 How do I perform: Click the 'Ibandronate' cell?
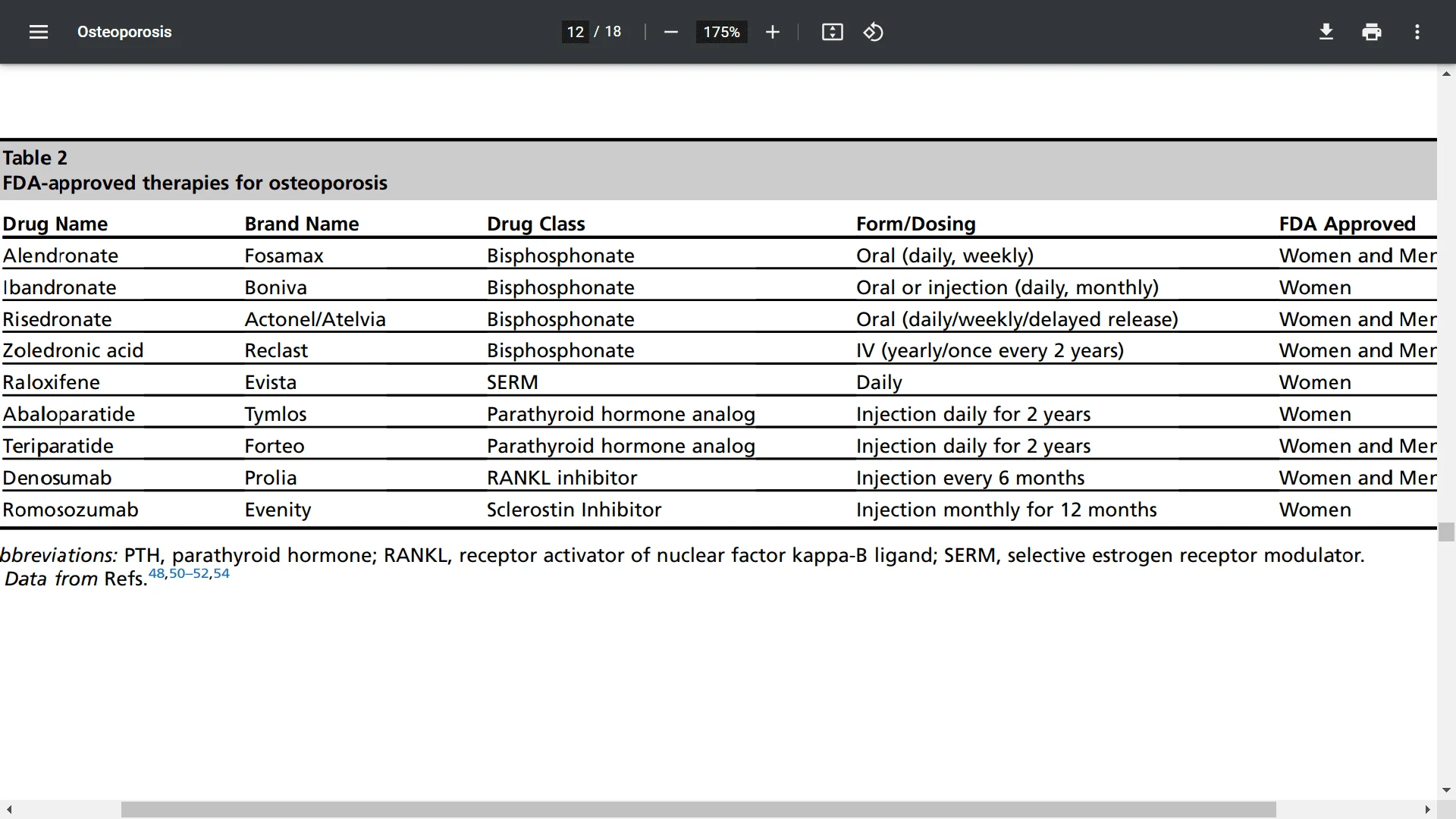pos(60,287)
